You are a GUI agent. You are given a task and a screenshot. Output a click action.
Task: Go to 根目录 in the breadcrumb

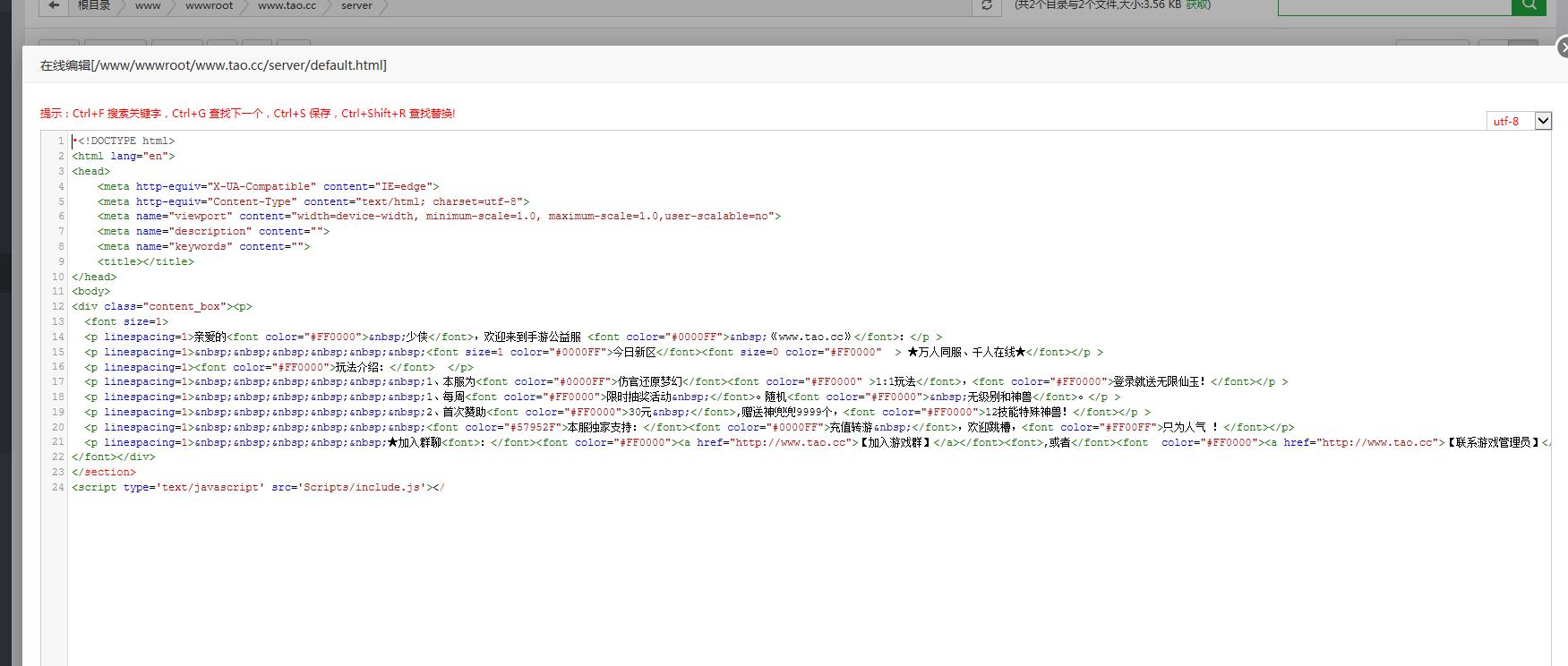point(94,5)
